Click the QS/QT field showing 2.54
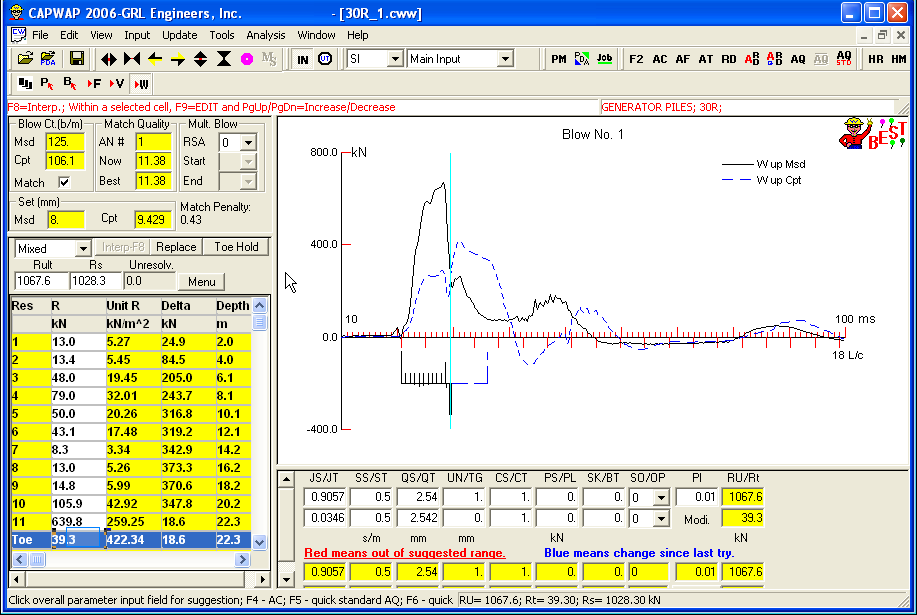 pos(418,497)
